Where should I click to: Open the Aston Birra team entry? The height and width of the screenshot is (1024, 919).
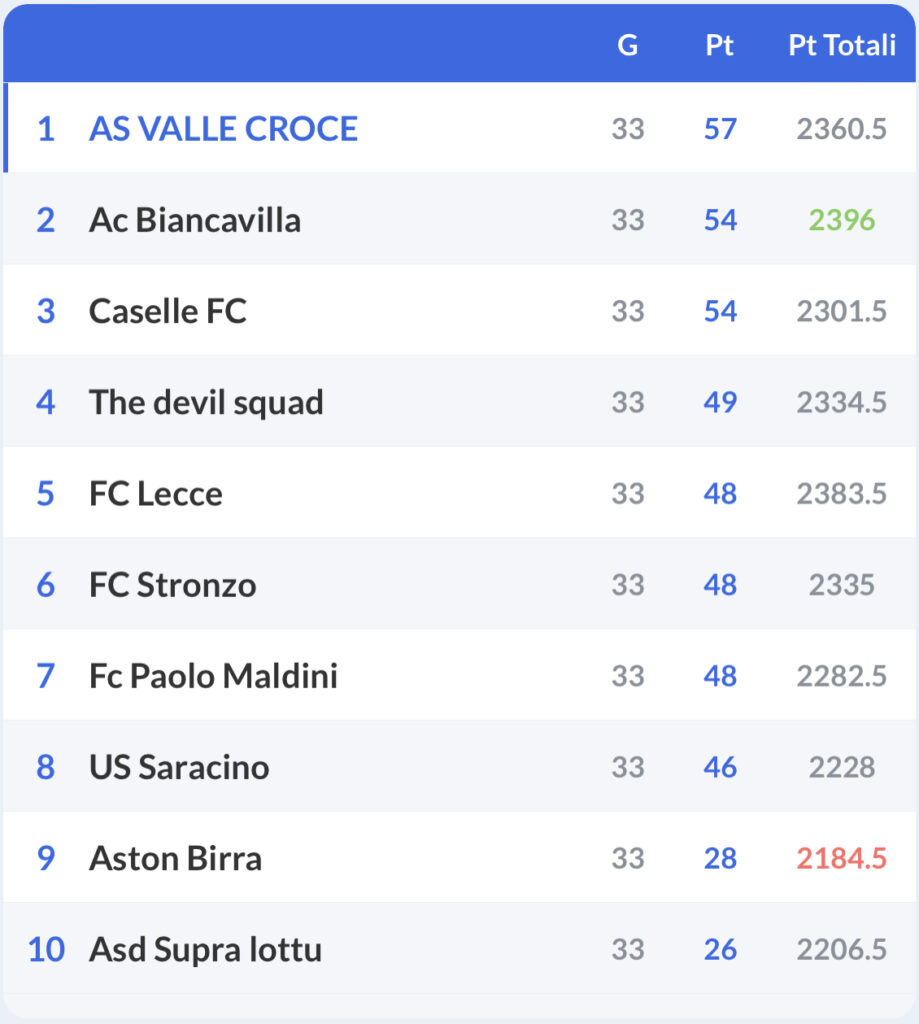[x=175, y=858]
